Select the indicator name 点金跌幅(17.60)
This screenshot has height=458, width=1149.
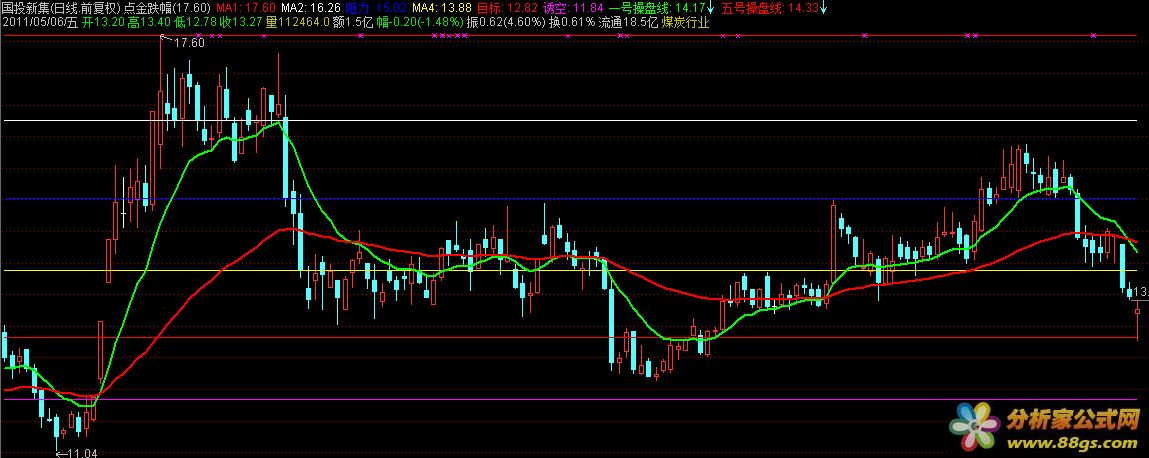pyautogui.click(x=167, y=9)
